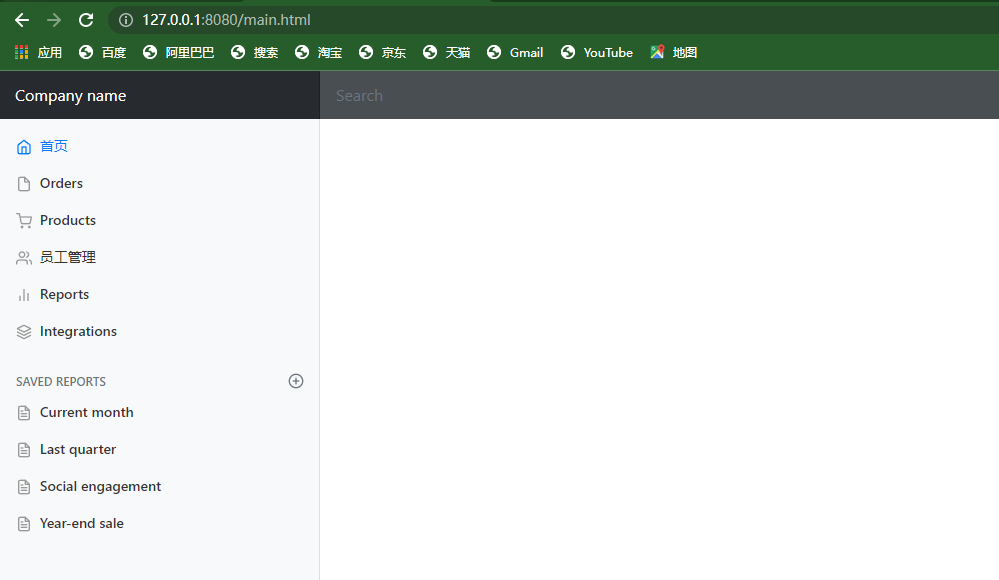
Task: Click the file icon beside Orders
Action: point(24,184)
